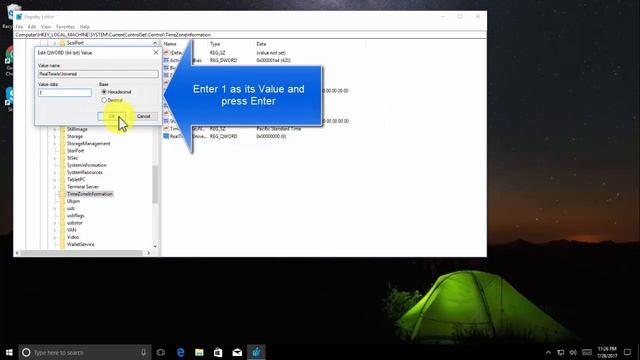The width and height of the screenshot is (640, 360).
Task: Open the Microsoft Store taskbar icon
Action: pyautogui.click(x=218, y=352)
